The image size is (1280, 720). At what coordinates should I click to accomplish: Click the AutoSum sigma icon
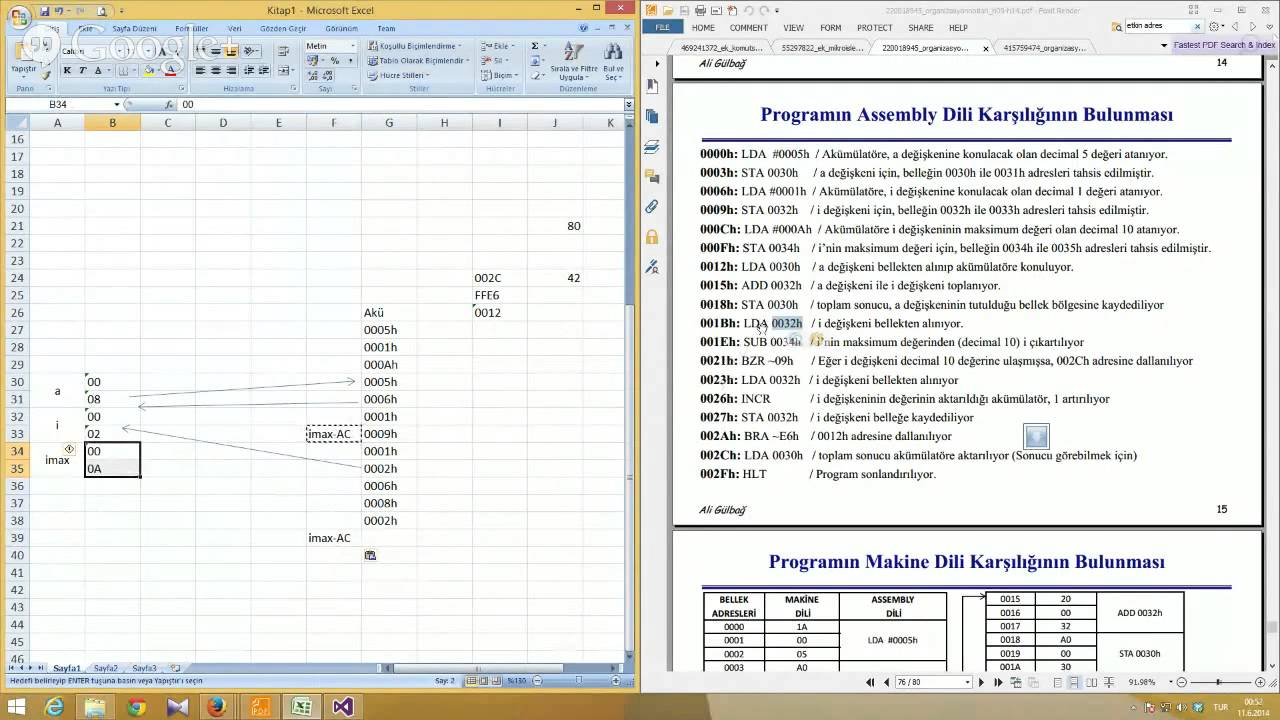pyautogui.click(x=536, y=46)
